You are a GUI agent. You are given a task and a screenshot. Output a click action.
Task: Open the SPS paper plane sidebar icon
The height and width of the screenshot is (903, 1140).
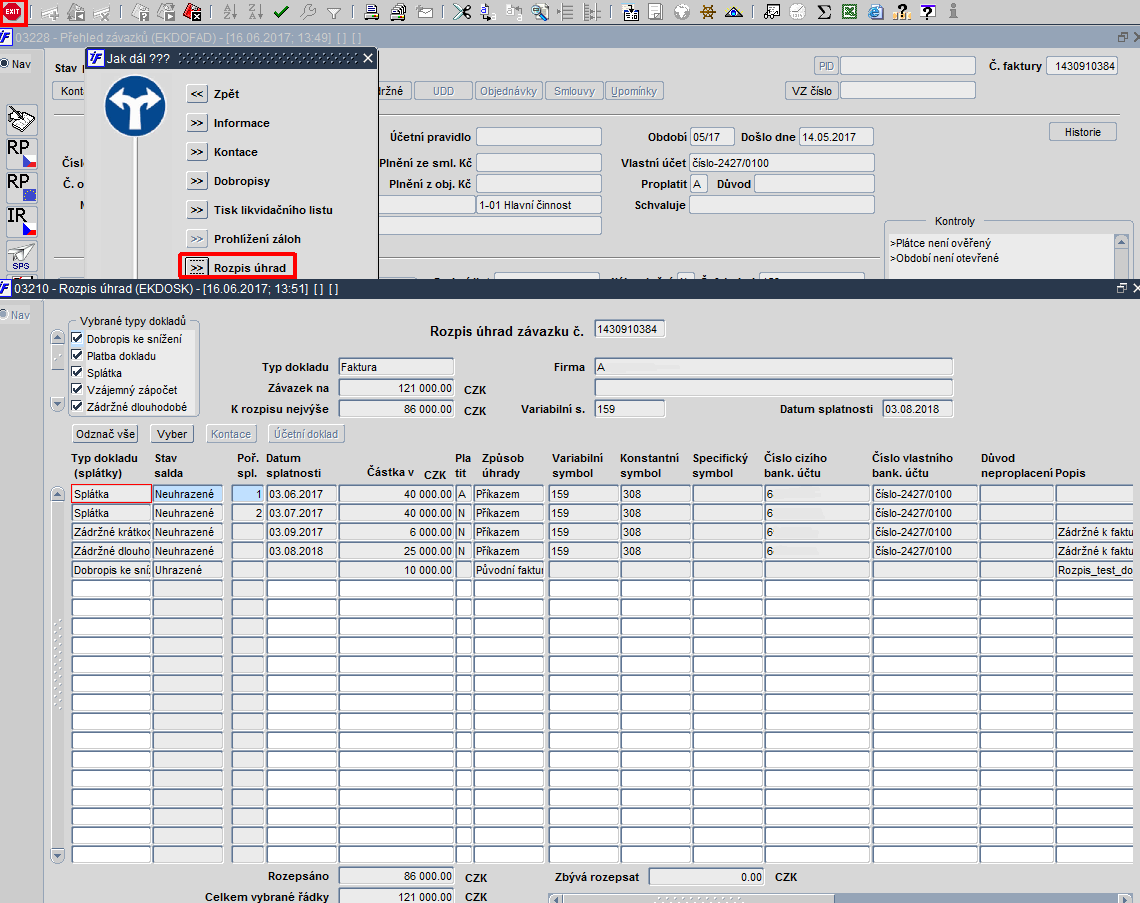[x=22, y=256]
